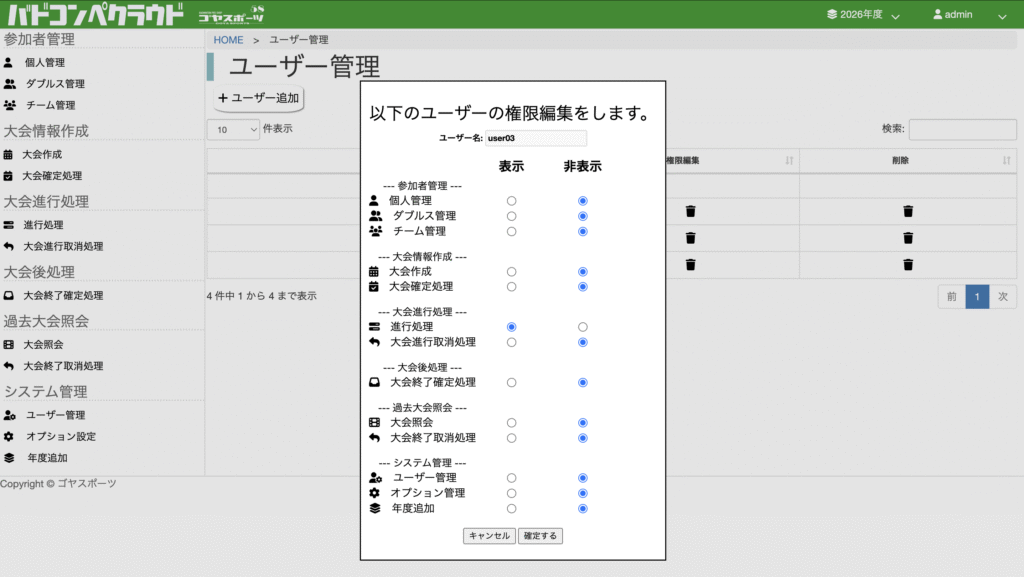The width and height of the screenshot is (1024, 577).
Task: Click the 進行処理 icon in the sidebar
Action: coord(9,225)
